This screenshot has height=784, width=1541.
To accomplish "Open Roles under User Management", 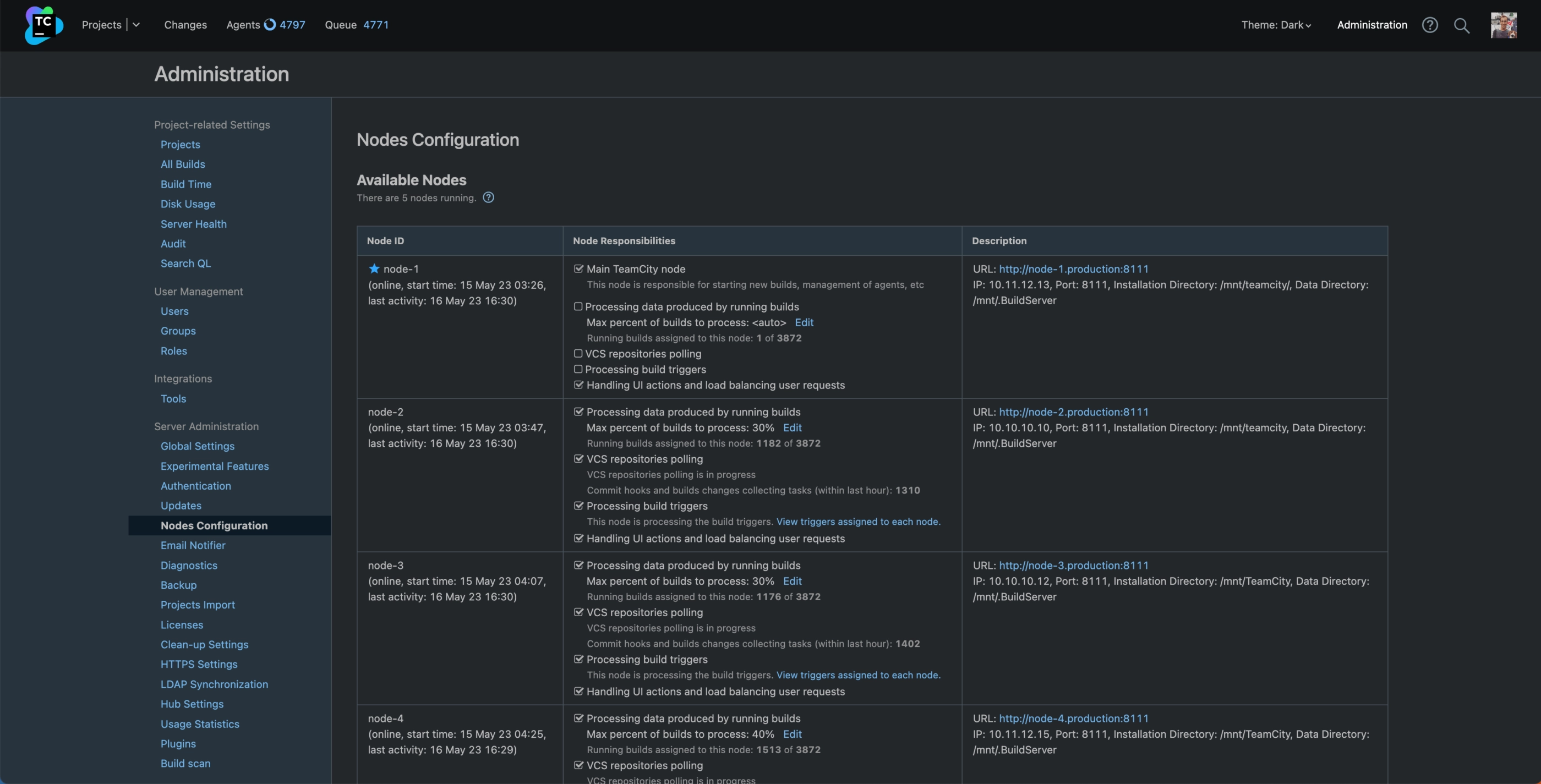I will point(173,350).
